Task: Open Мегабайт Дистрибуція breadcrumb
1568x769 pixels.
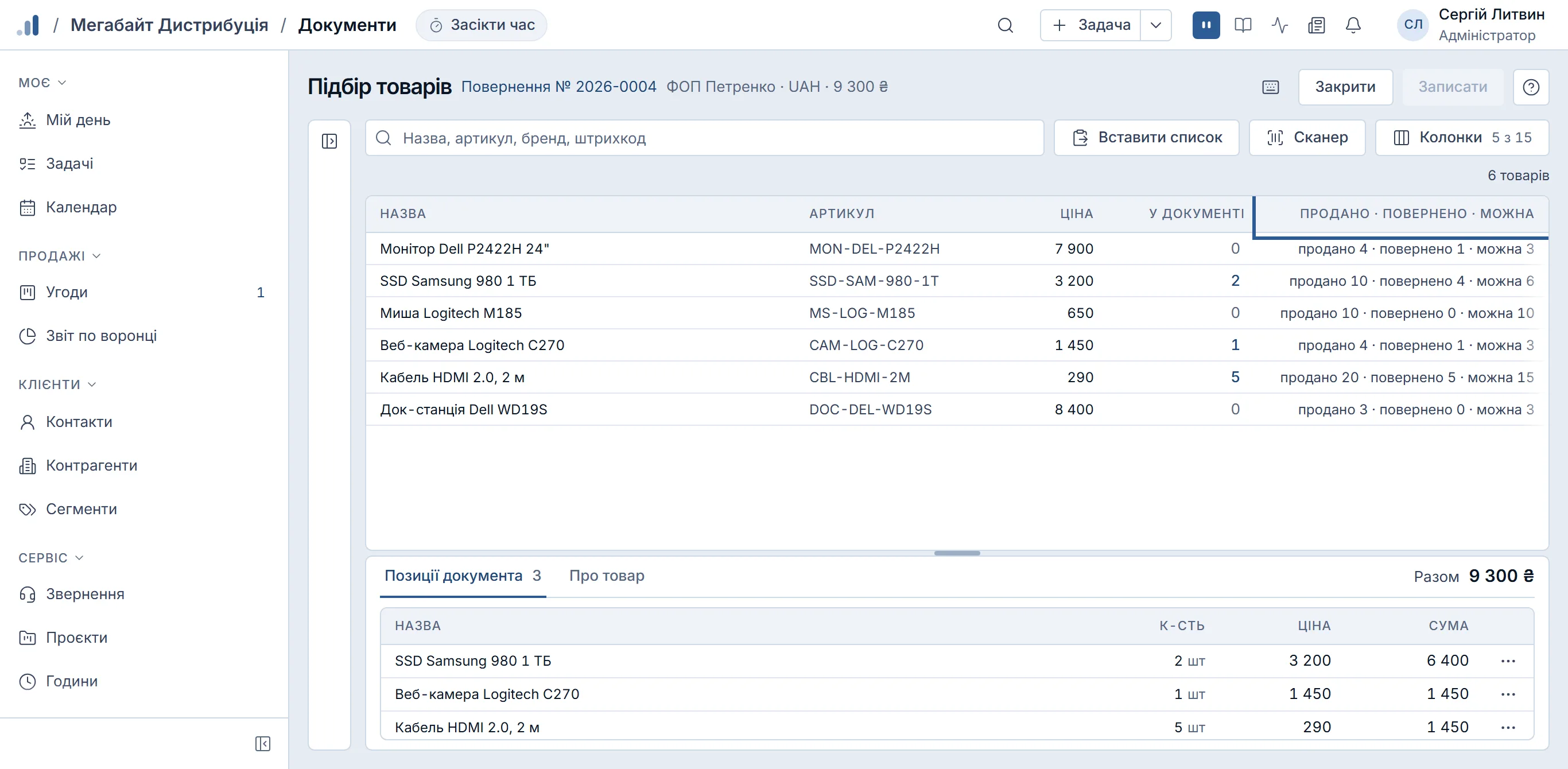Action: (x=169, y=25)
